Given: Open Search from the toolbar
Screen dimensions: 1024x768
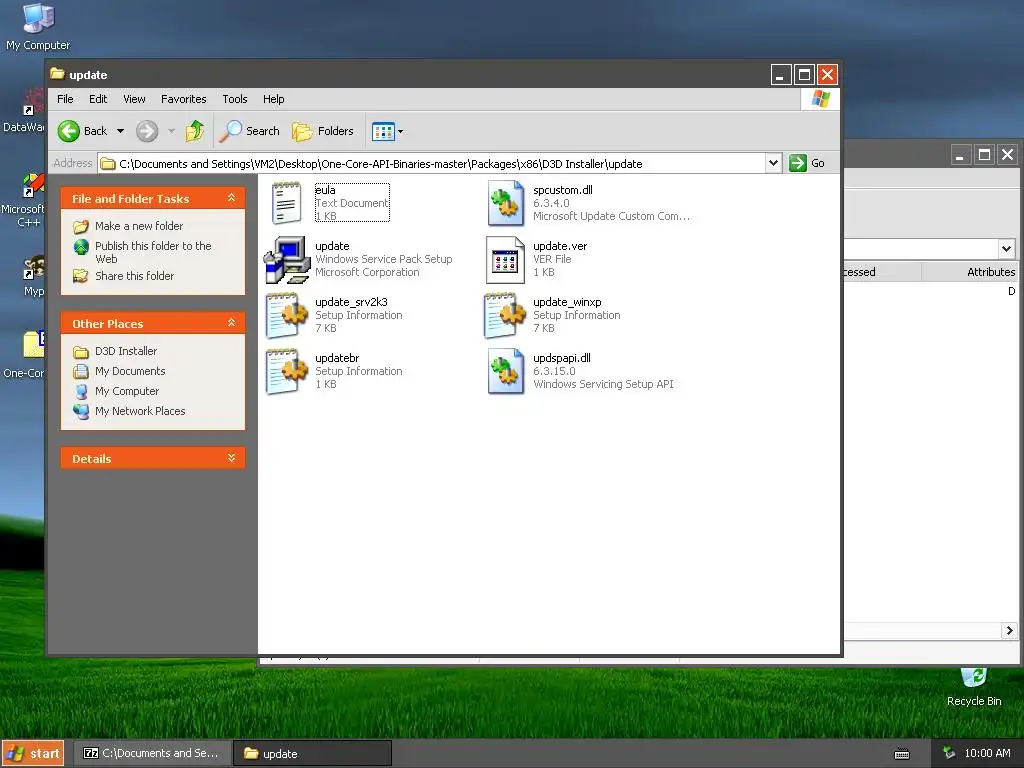Looking at the screenshot, I should 249,131.
